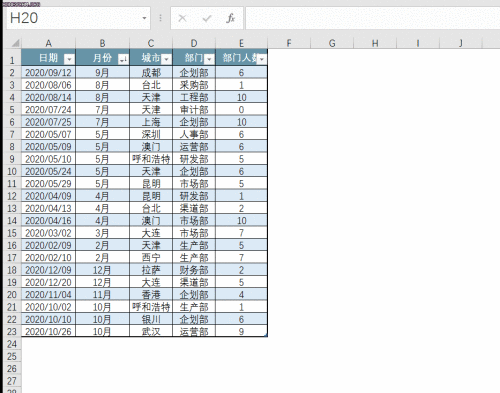Click cell with date 2020/05/07
This screenshot has height=393, width=500.
click(49, 134)
